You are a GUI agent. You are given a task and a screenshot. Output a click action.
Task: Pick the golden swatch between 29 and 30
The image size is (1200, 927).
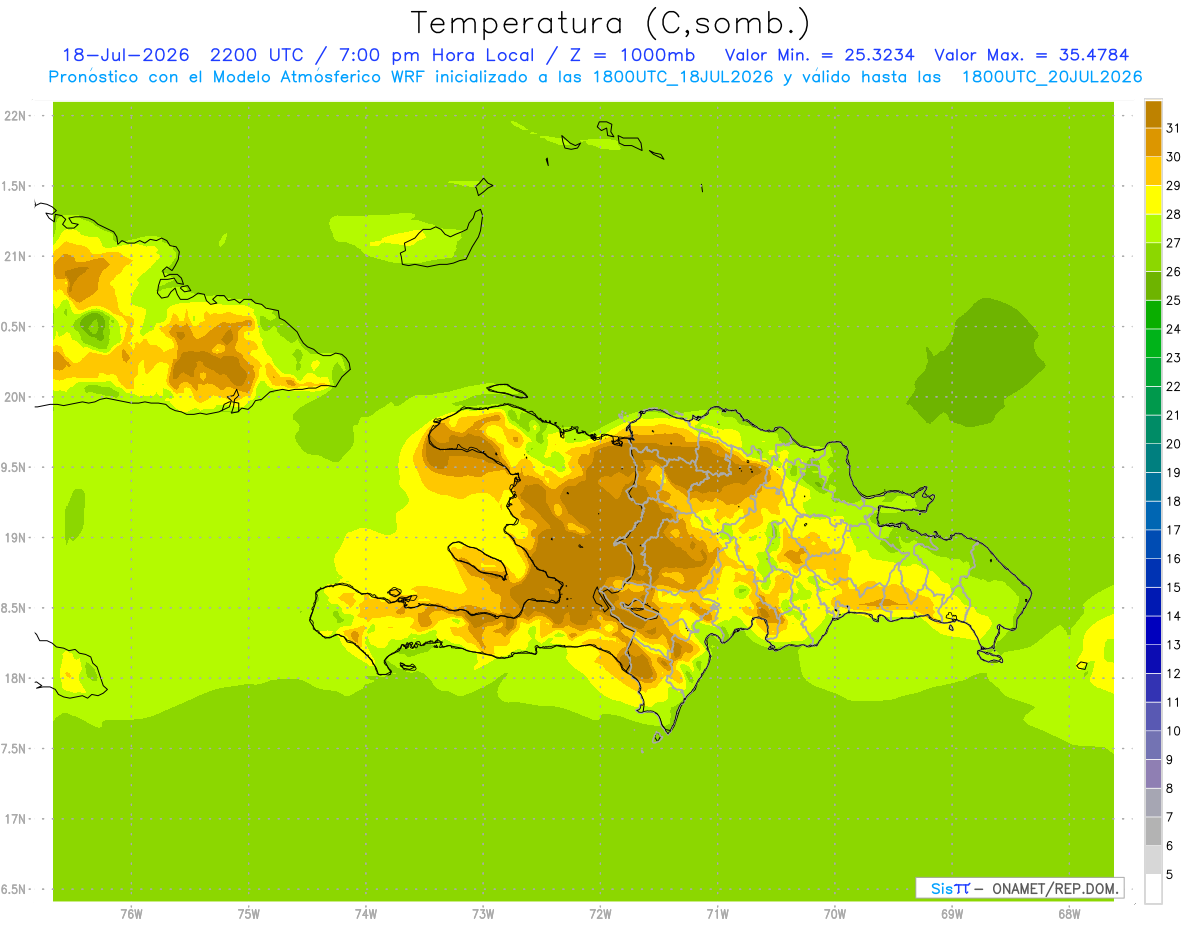coord(1153,171)
